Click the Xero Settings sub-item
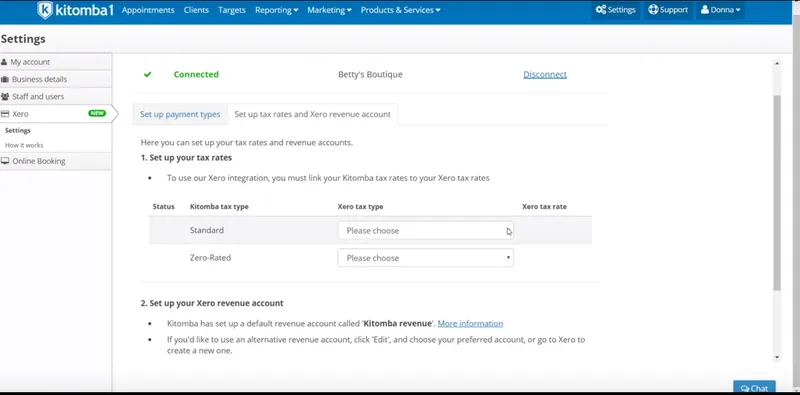 pyautogui.click(x=18, y=131)
